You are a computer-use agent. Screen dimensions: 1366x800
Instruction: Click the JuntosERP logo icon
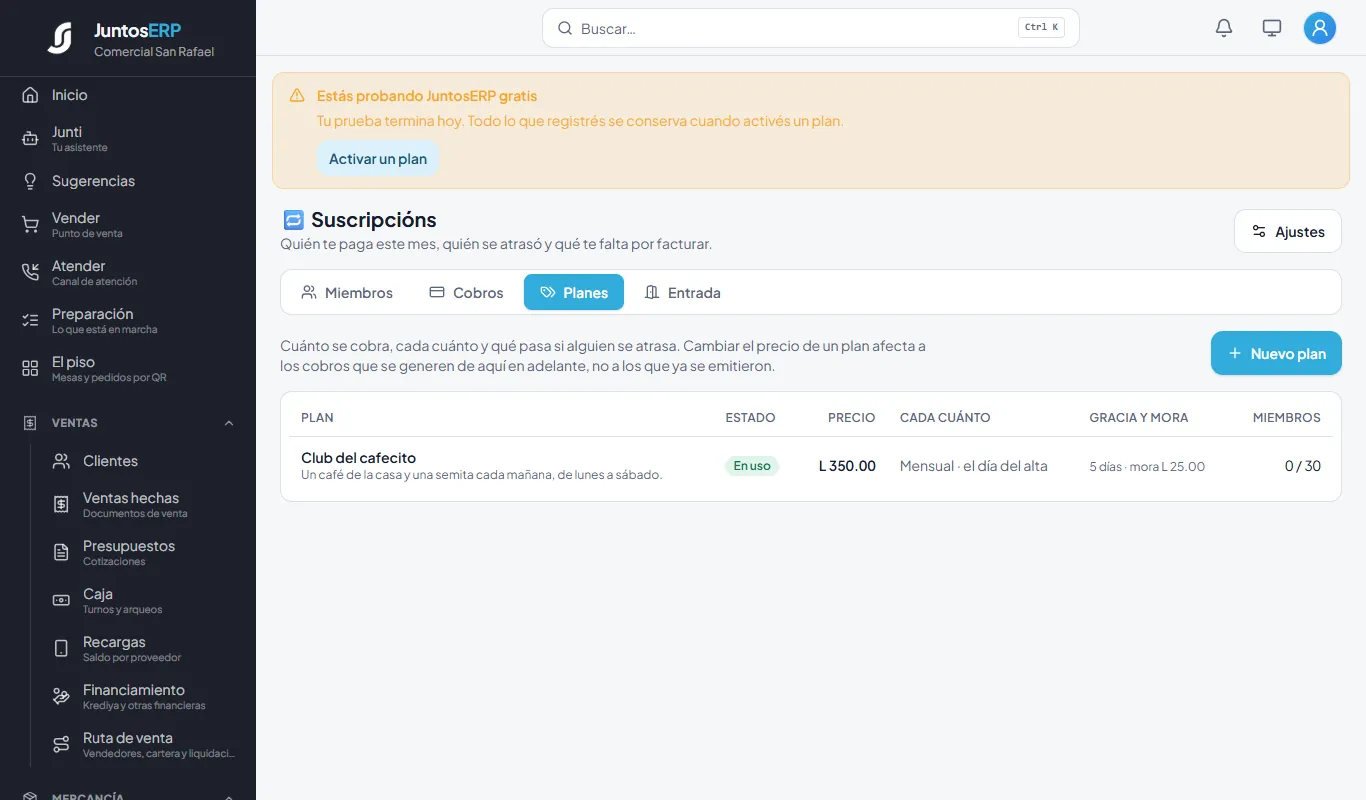tap(60, 38)
